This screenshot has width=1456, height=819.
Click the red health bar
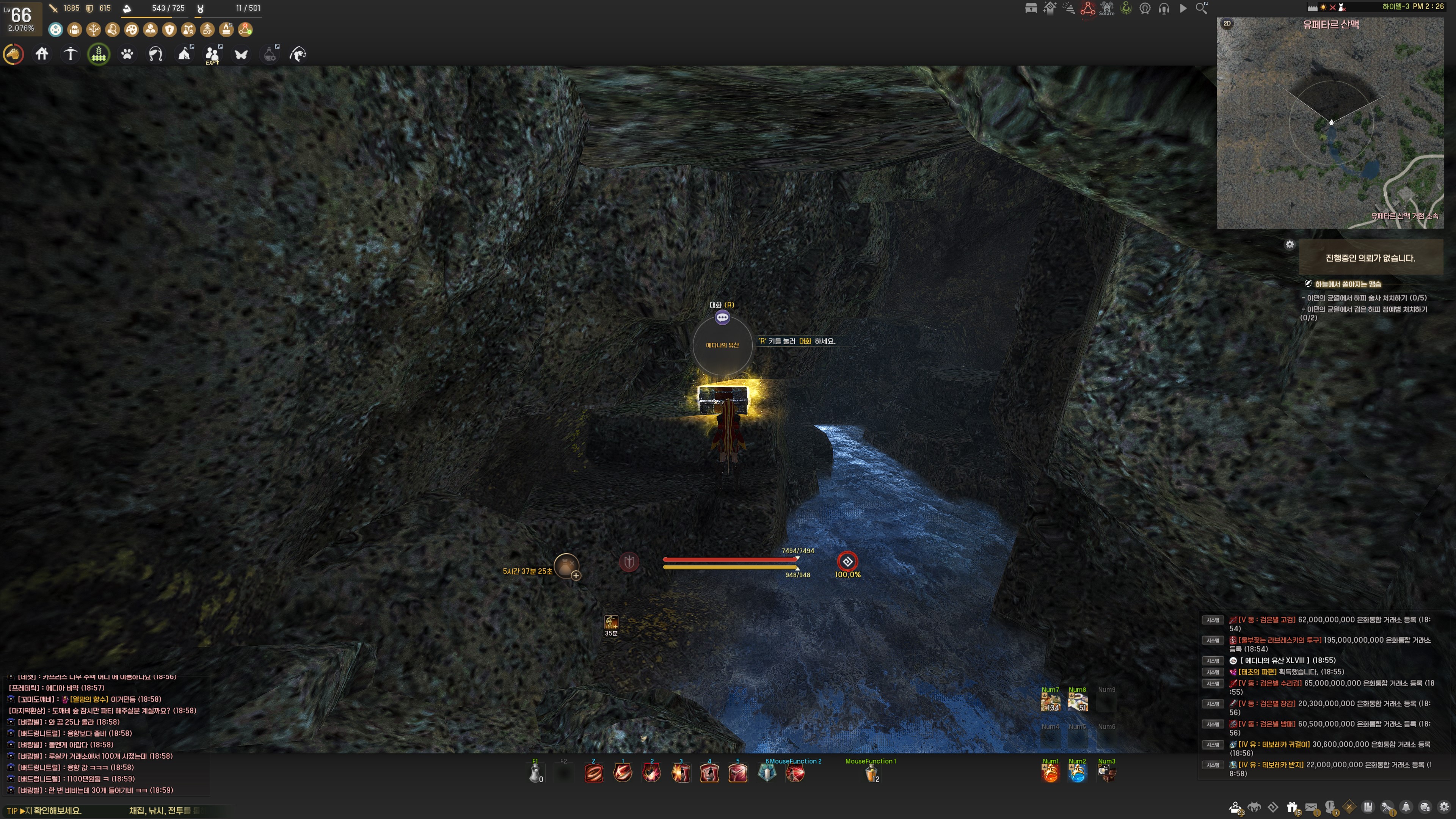click(730, 559)
